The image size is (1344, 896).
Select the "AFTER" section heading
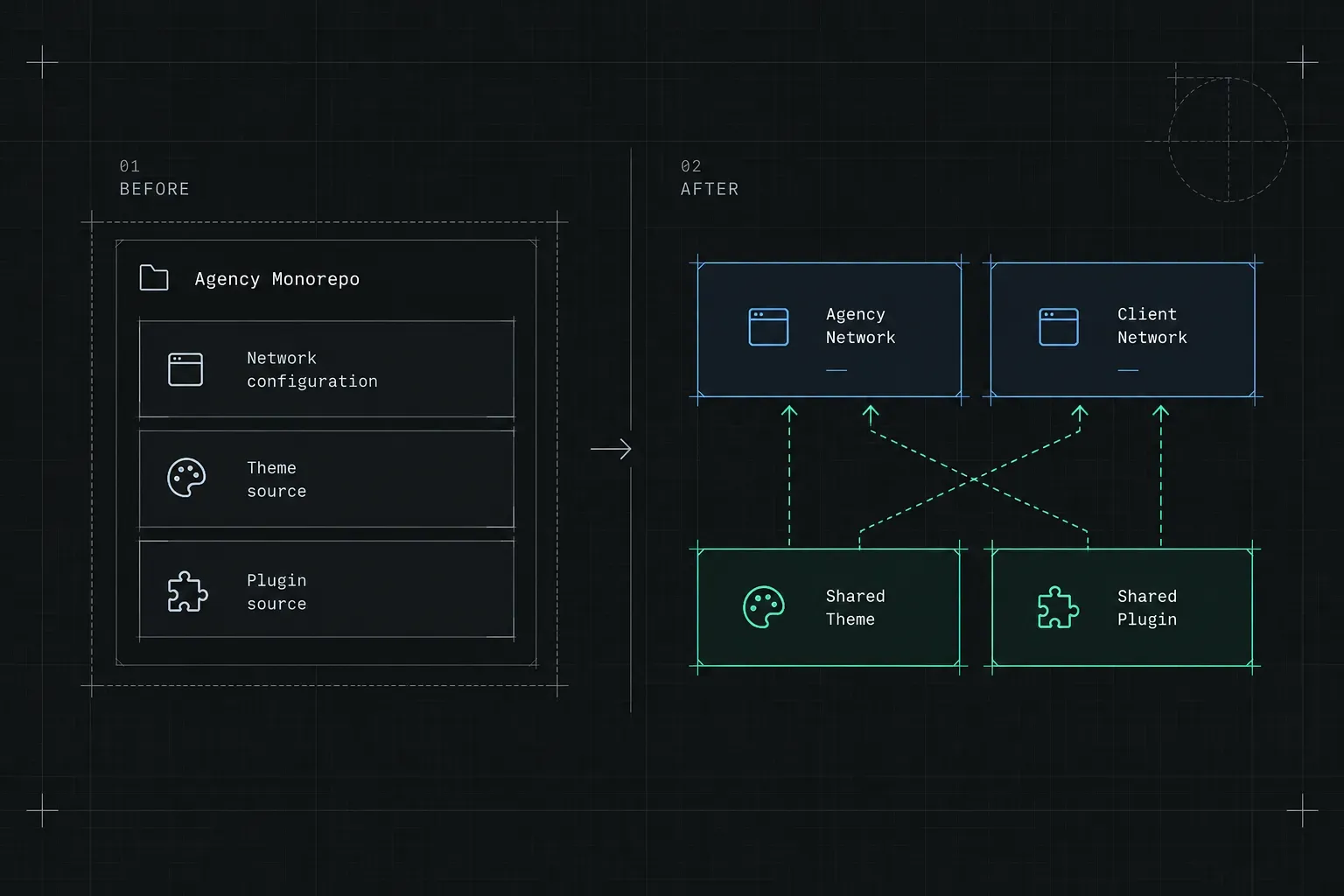(x=710, y=189)
